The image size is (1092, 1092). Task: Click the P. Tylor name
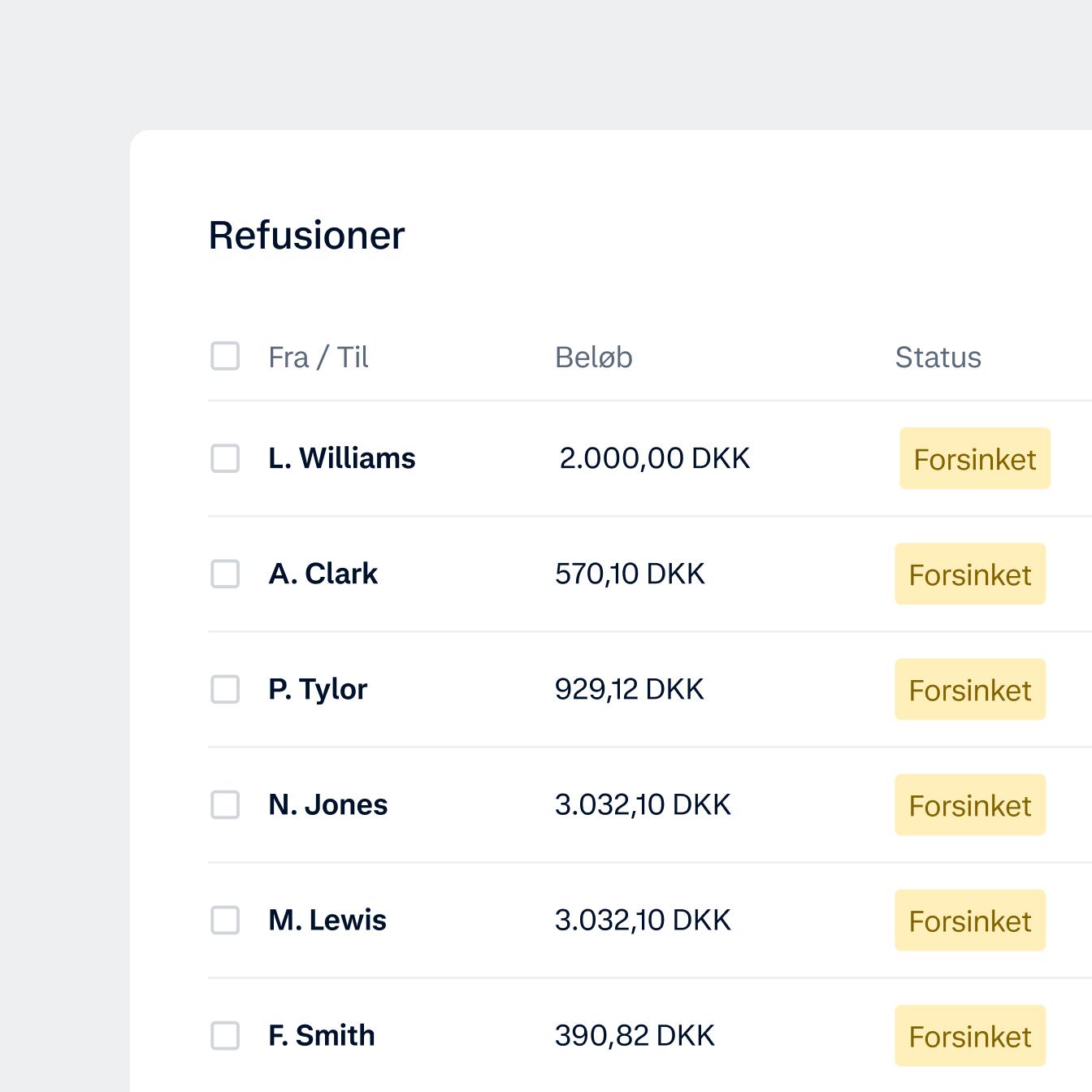pyautogui.click(x=318, y=689)
